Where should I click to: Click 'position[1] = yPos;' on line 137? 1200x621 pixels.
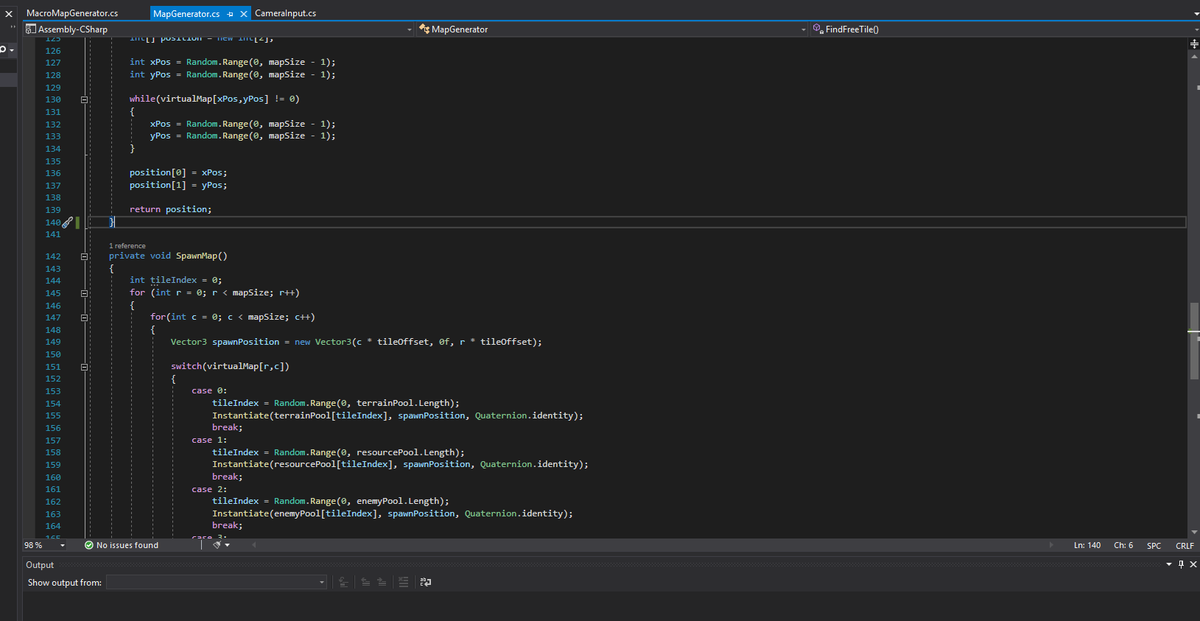point(178,185)
